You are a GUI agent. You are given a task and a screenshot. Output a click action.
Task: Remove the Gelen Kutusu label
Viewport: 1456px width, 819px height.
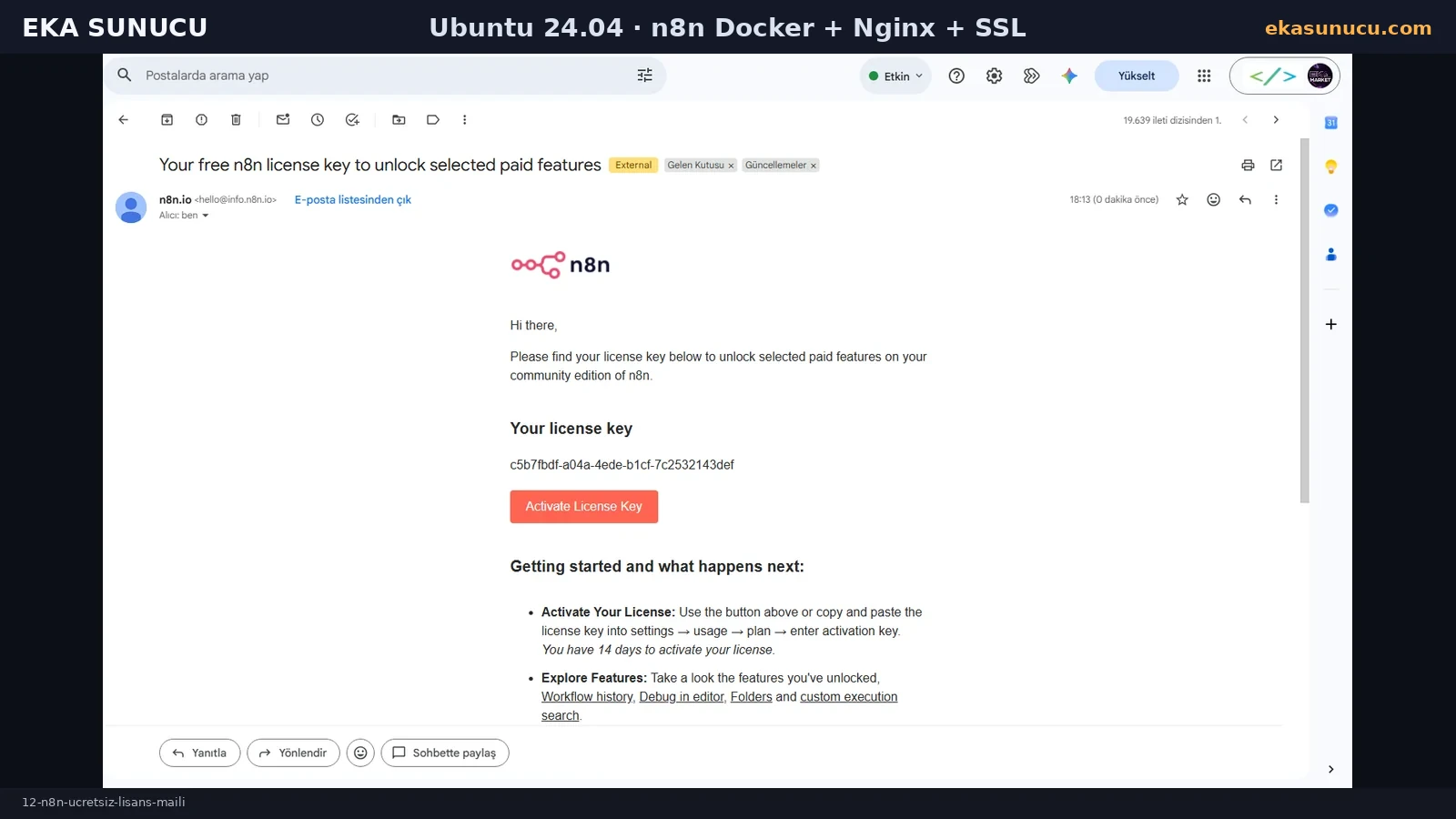(731, 166)
